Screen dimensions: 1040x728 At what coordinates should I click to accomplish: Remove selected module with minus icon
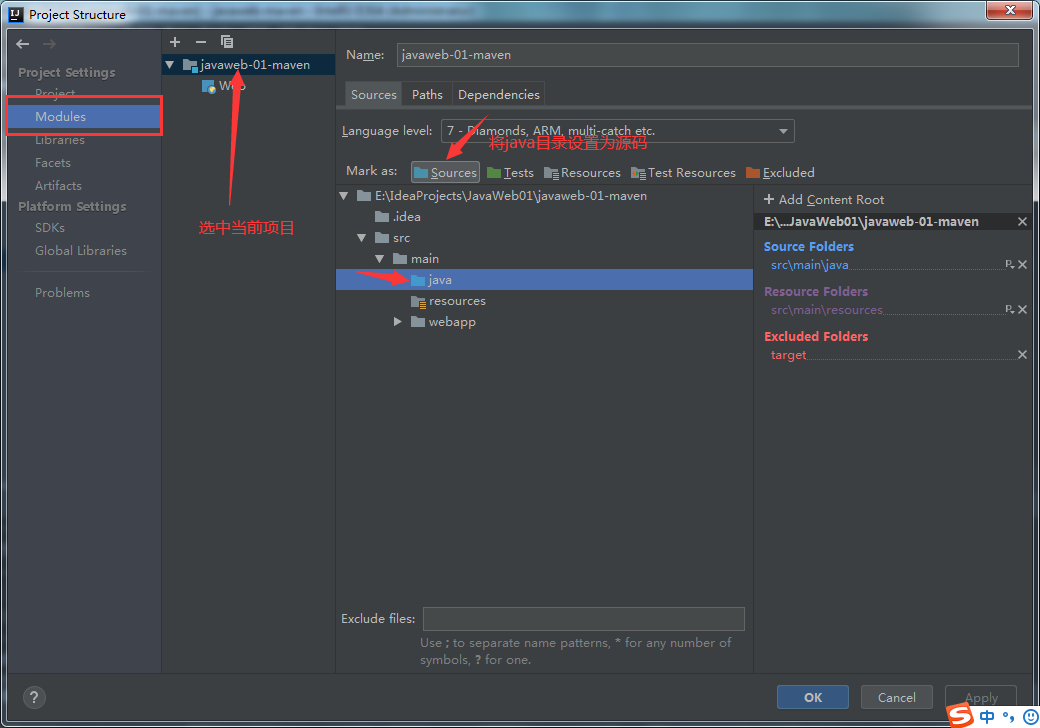(201, 42)
